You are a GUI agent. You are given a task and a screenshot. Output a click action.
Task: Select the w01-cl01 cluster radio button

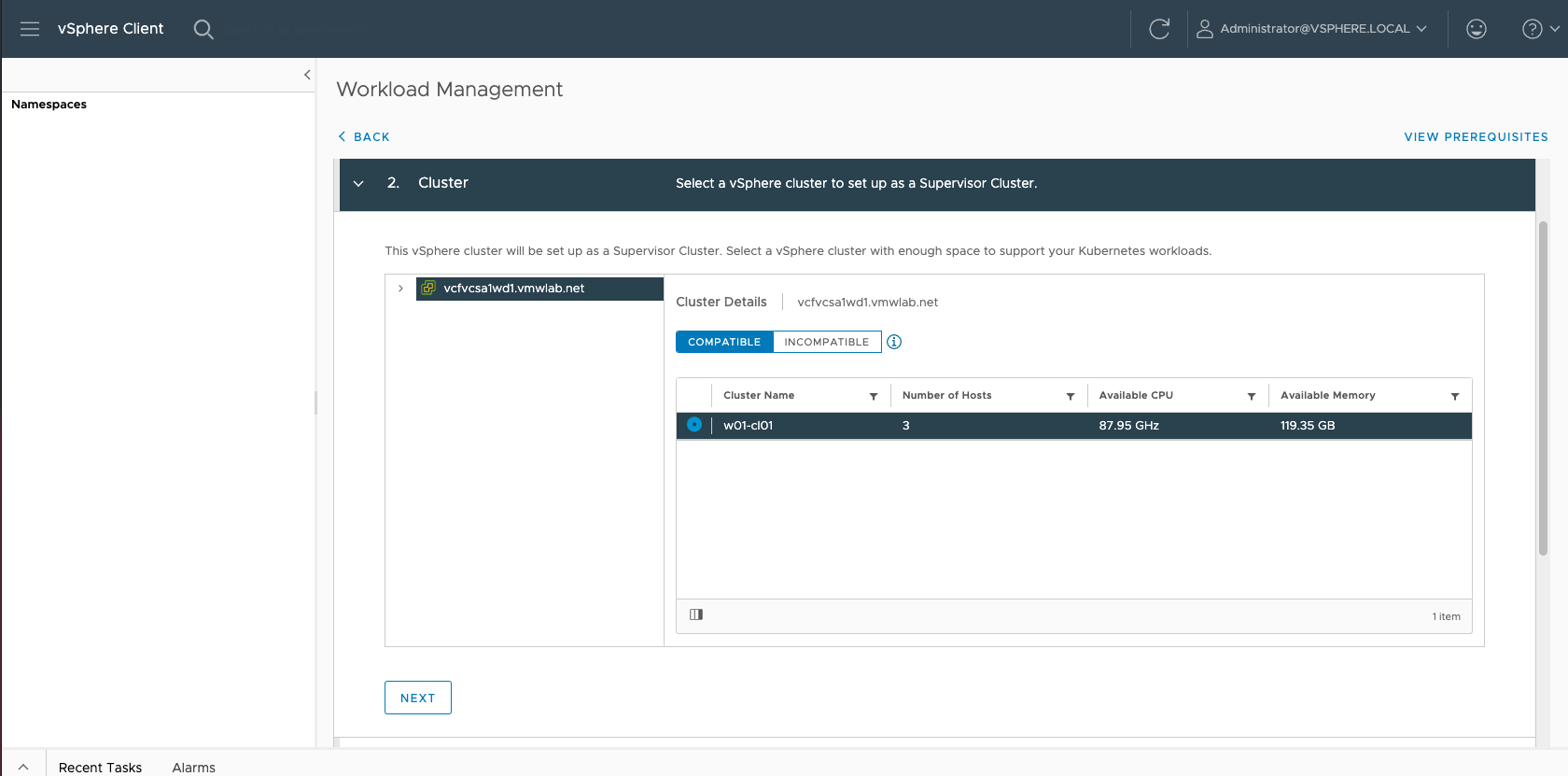click(x=694, y=425)
